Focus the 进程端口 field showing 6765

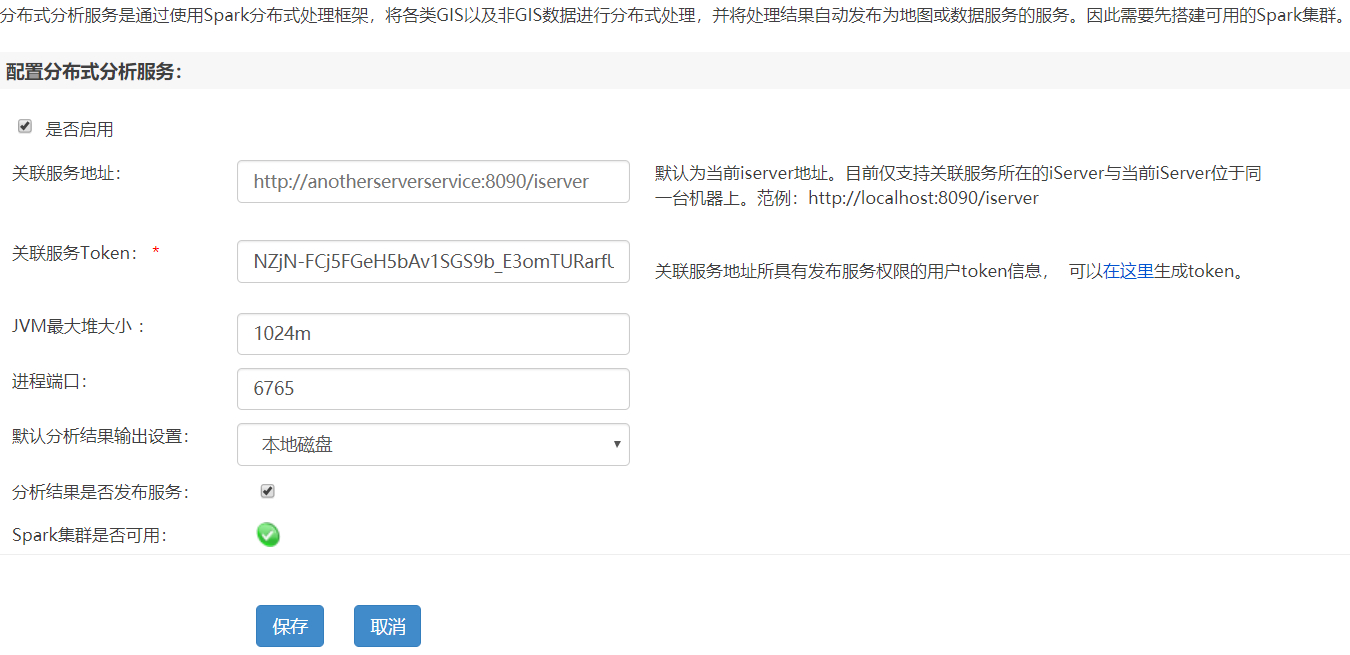[433, 389]
